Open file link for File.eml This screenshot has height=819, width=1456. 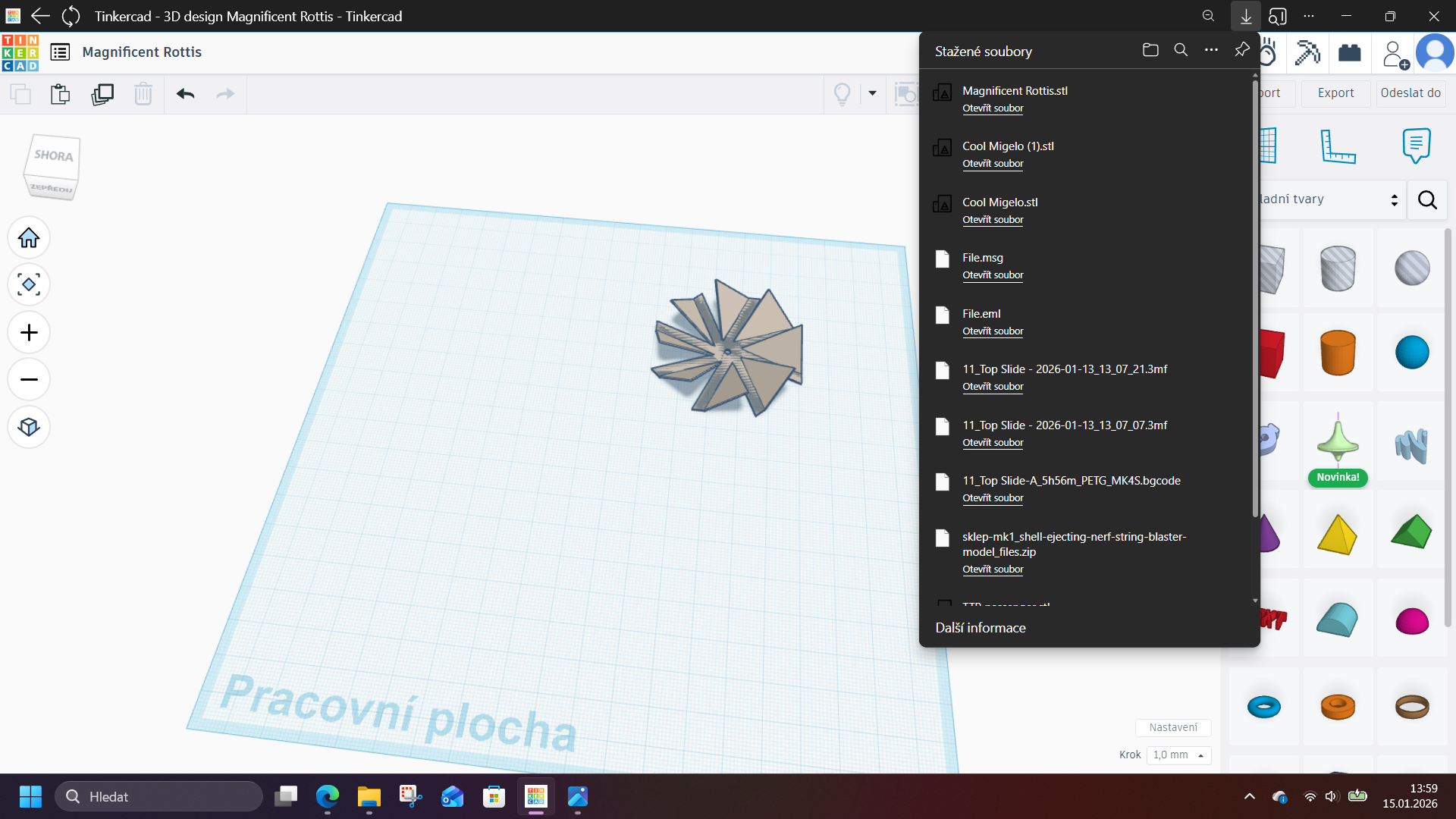[x=993, y=331]
